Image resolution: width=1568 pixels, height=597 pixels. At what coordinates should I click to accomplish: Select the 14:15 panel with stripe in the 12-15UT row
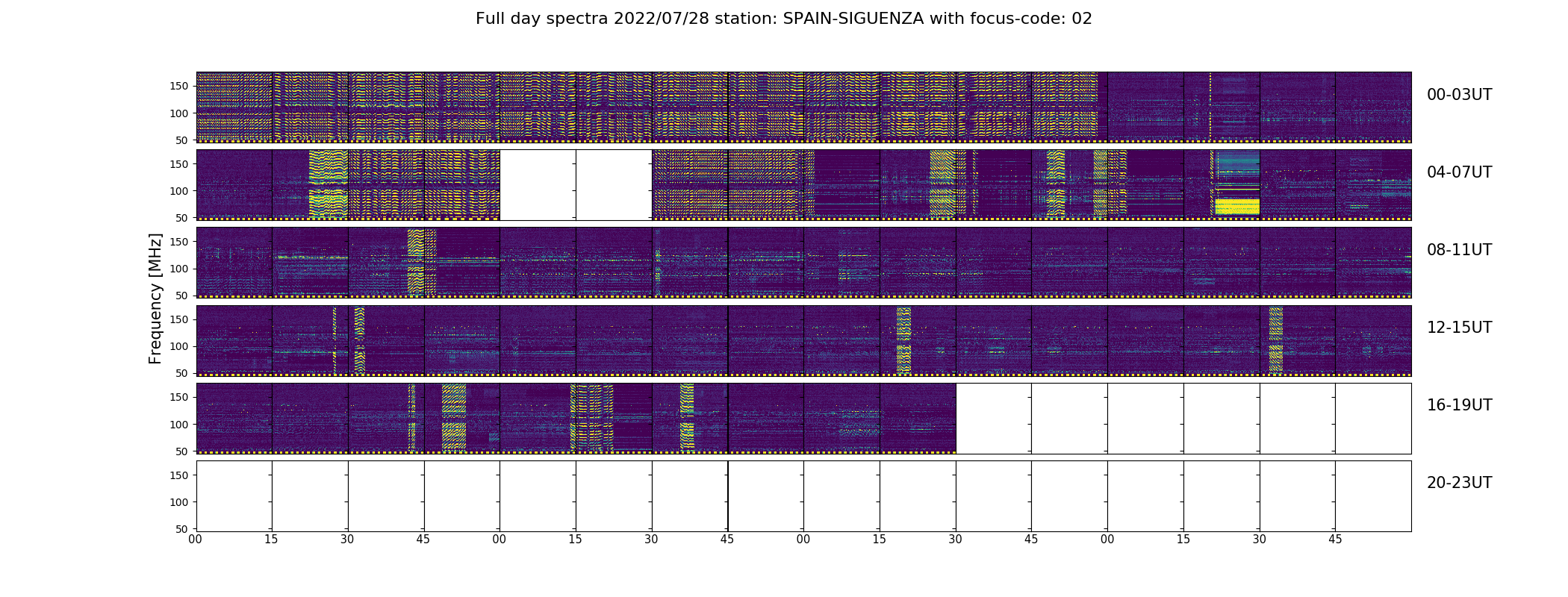(918, 340)
